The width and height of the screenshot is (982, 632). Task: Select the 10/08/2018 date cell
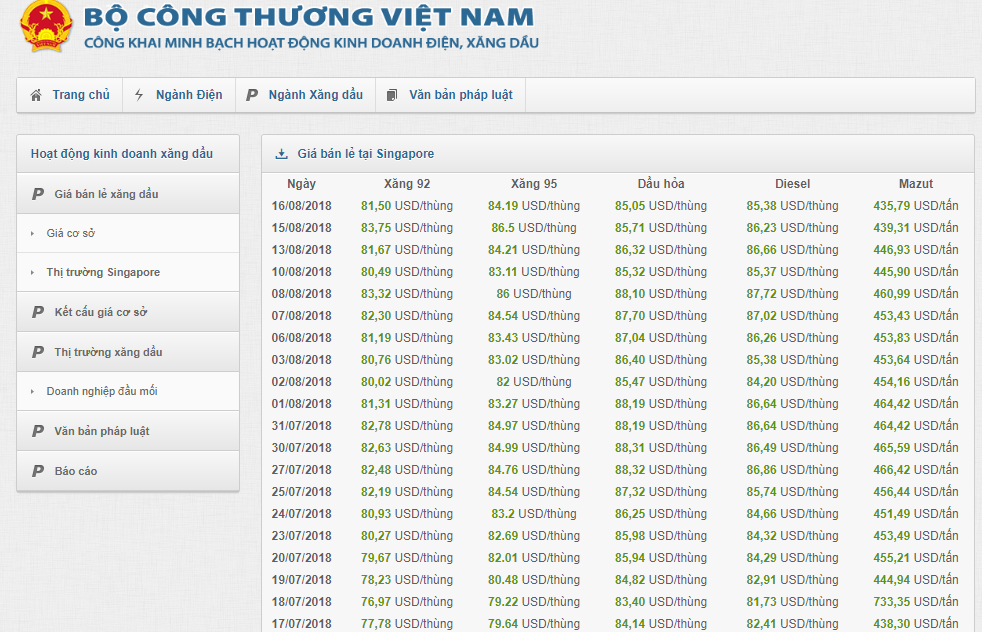click(x=301, y=272)
